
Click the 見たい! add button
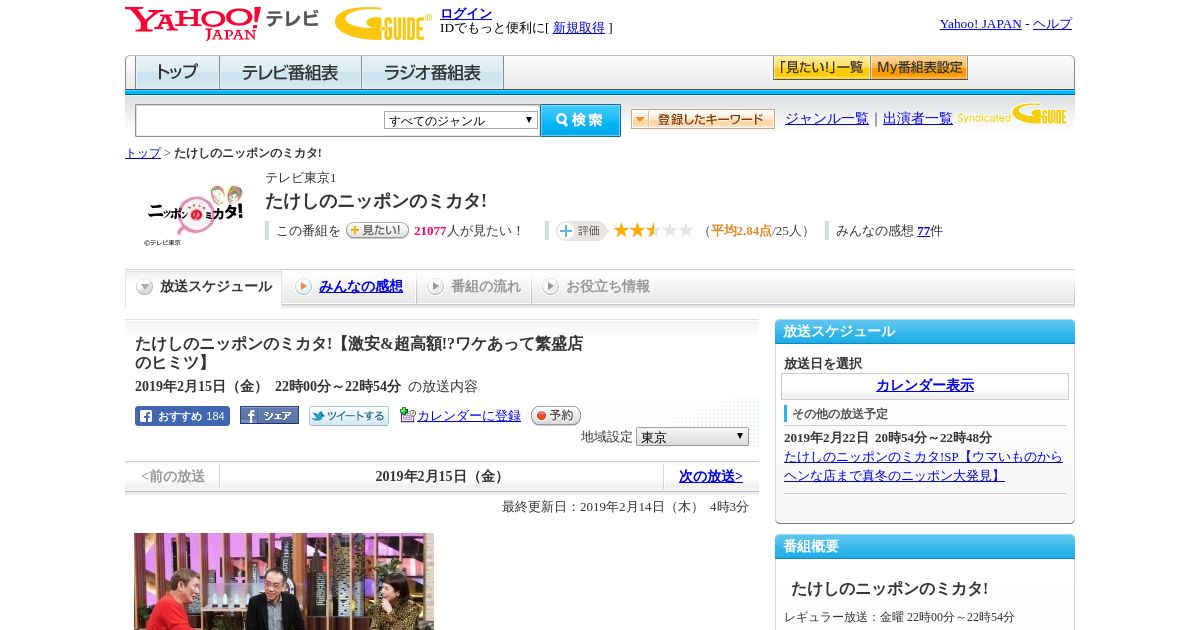click(377, 230)
